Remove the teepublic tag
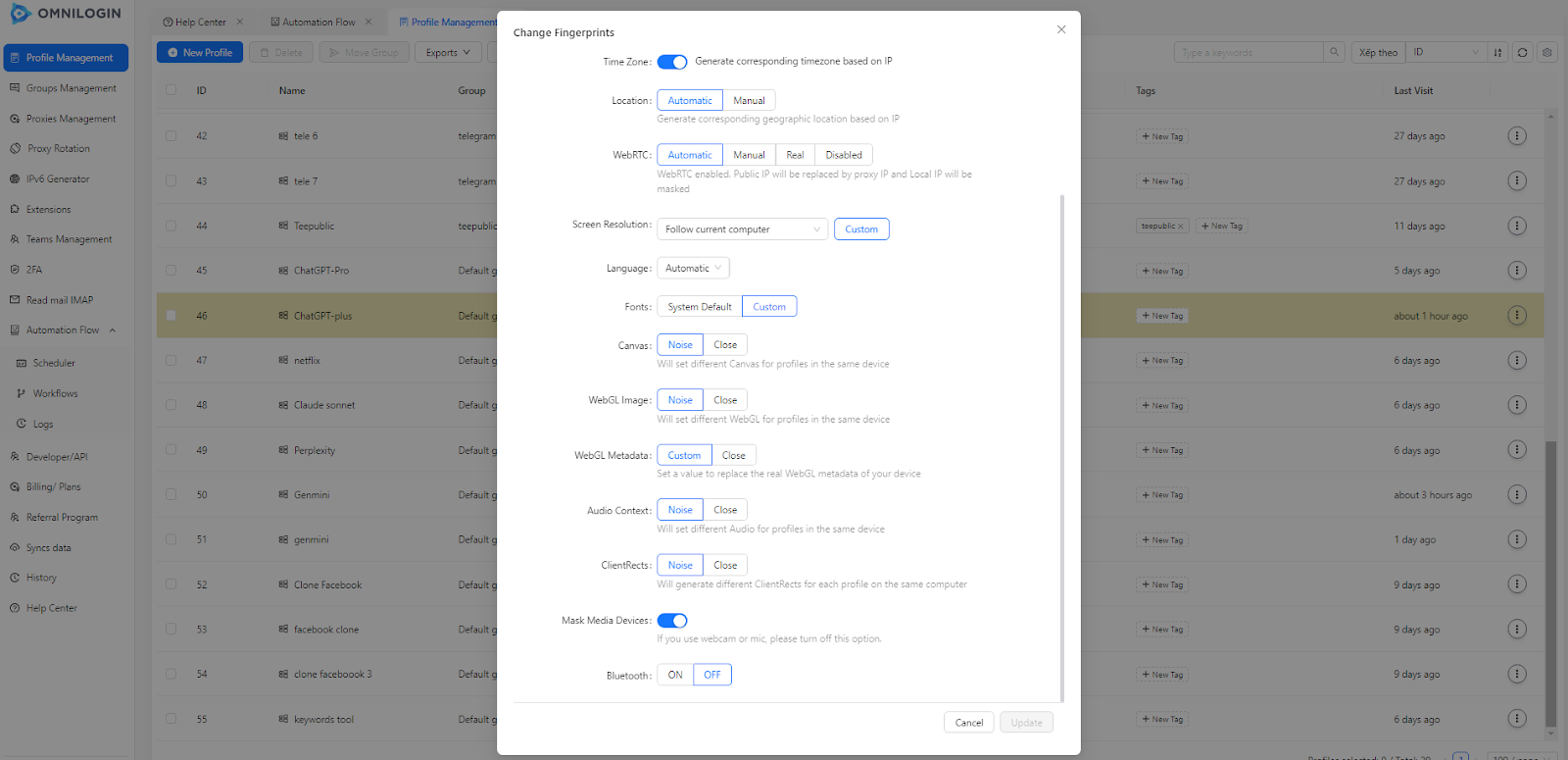The width and height of the screenshot is (1568, 760). pyautogui.click(x=1181, y=227)
